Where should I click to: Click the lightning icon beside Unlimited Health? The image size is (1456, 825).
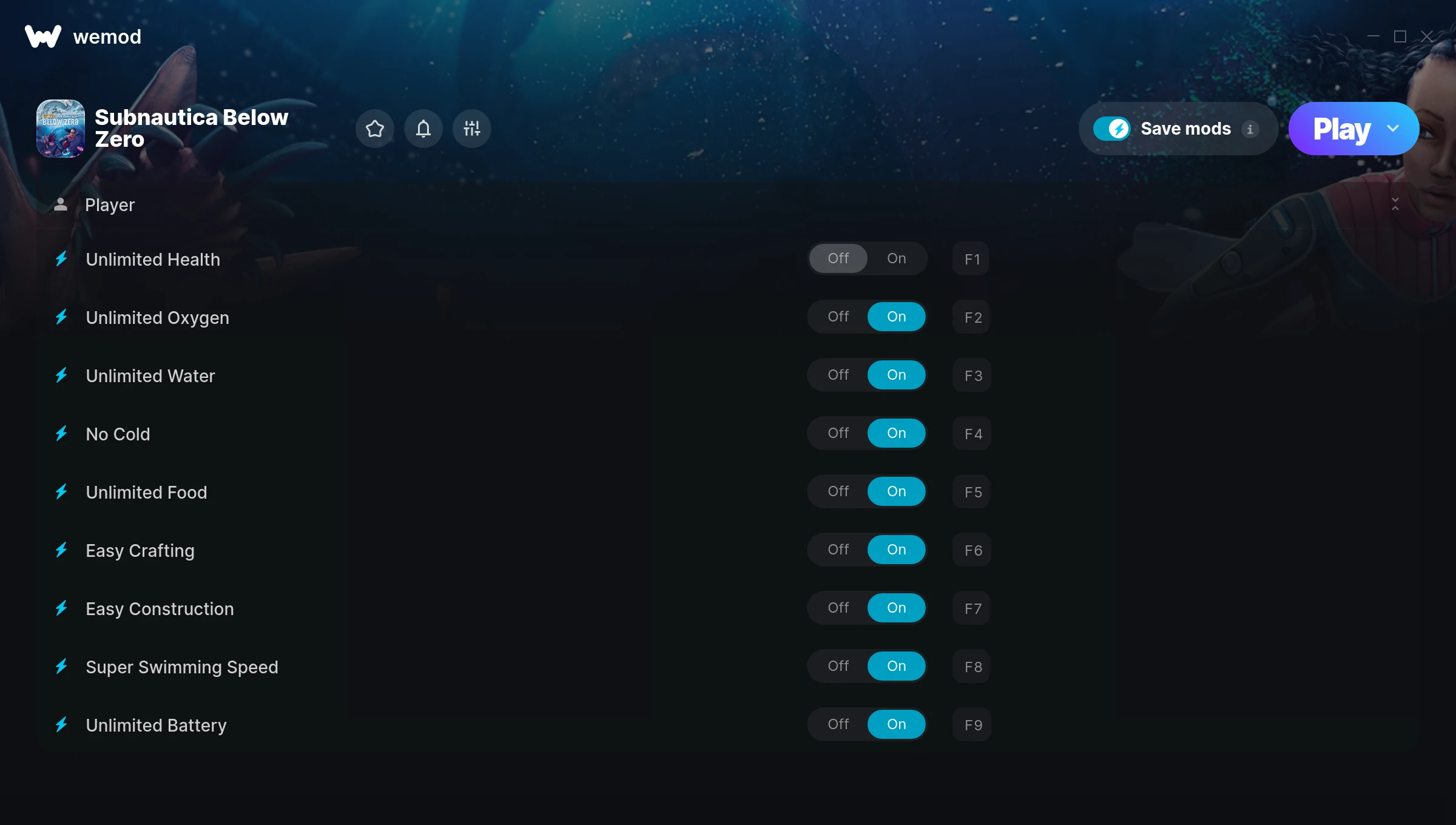click(61, 259)
